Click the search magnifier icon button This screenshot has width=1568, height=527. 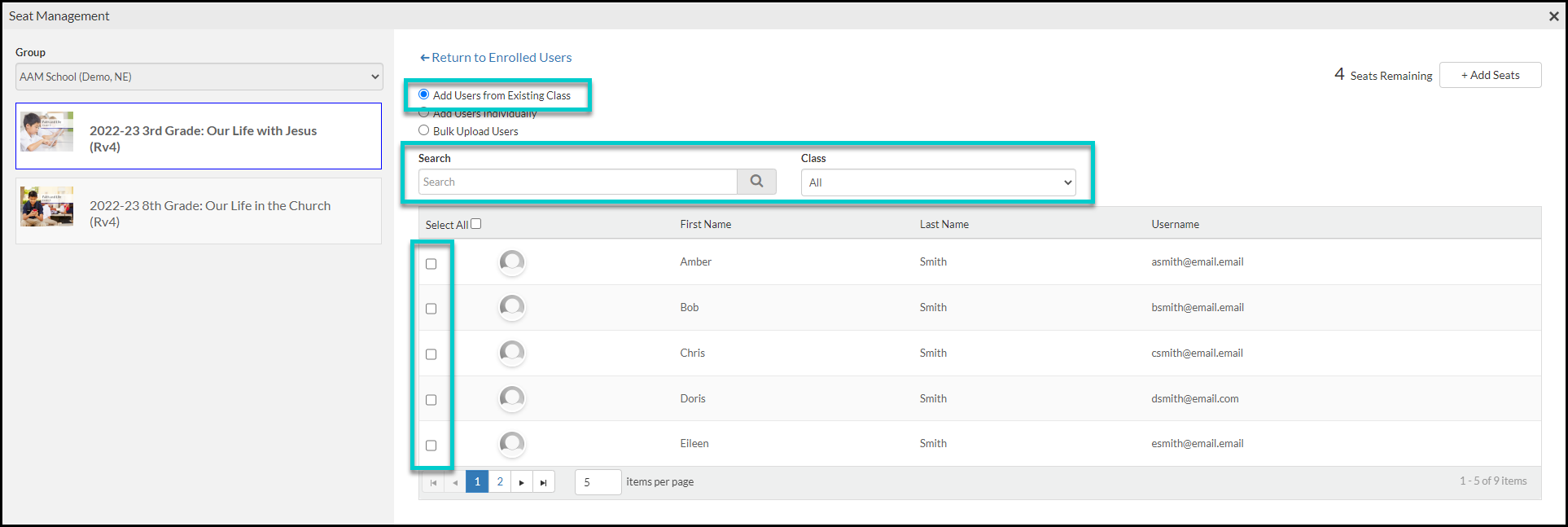756,182
